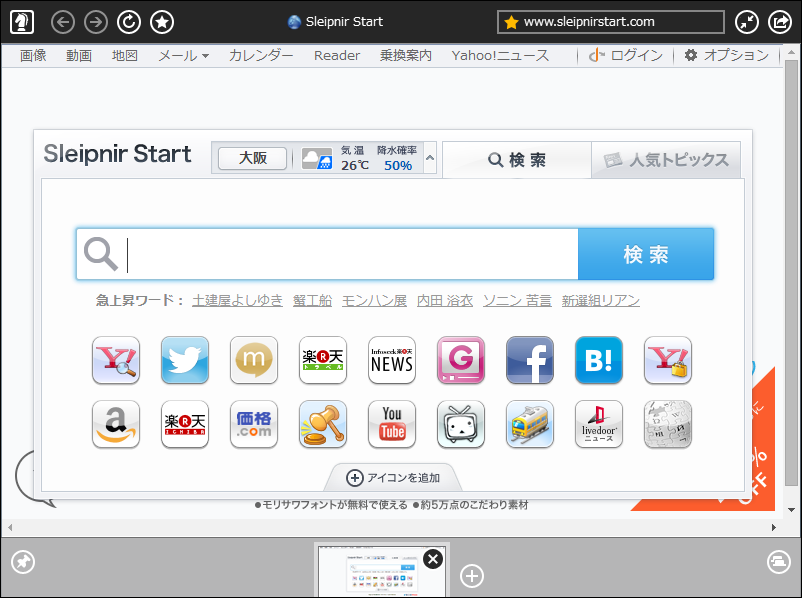Open the Rakuten Travel shortcut icon
The height and width of the screenshot is (598, 802).
click(x=323, y=360)
